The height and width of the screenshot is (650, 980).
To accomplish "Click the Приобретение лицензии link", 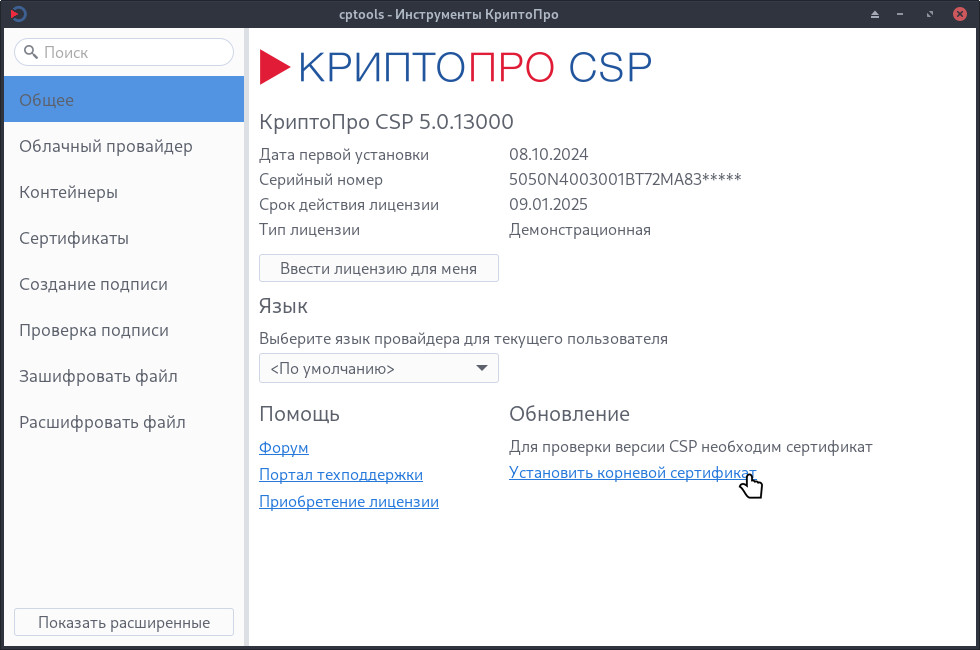I will [348, 502].
